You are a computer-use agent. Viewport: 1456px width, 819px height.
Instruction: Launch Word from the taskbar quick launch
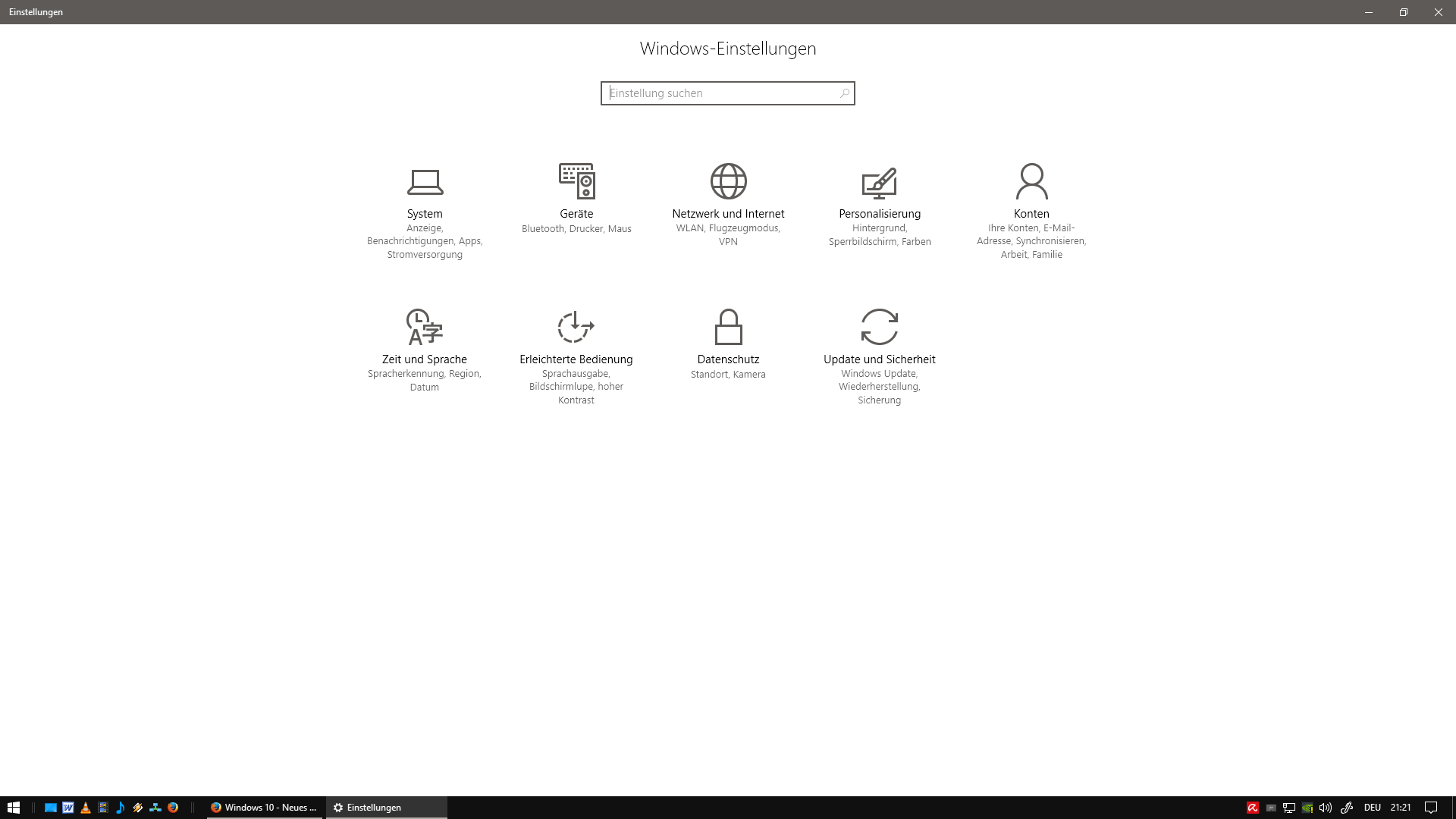pos(68,808)
